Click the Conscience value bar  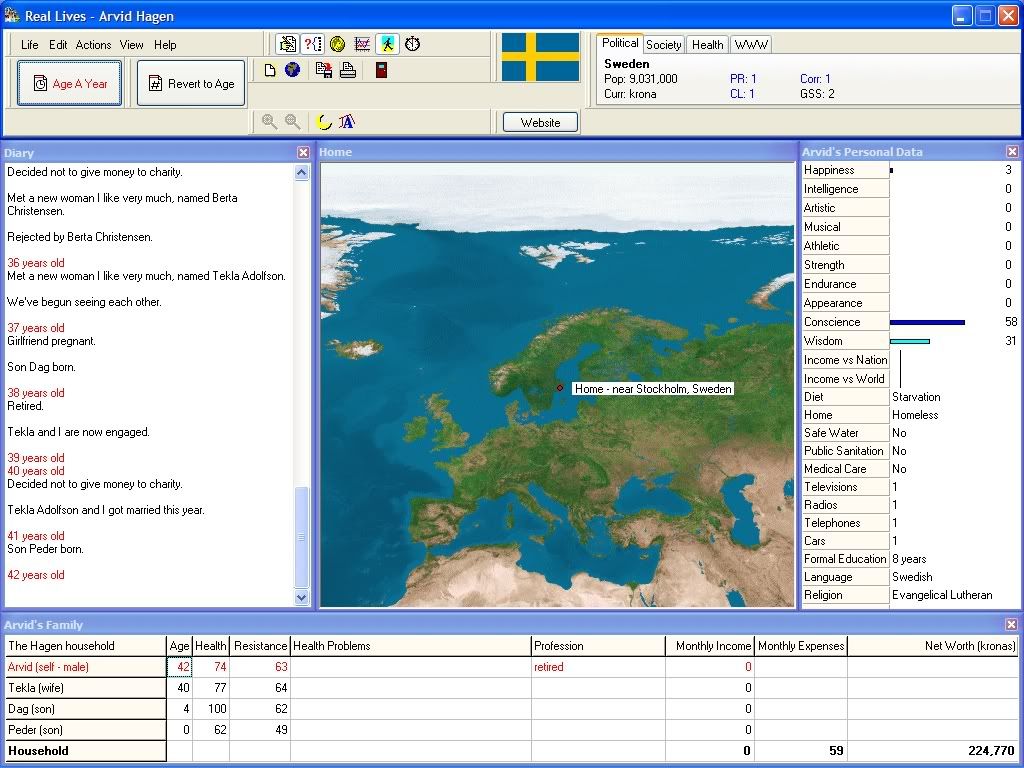pos(927,322)
